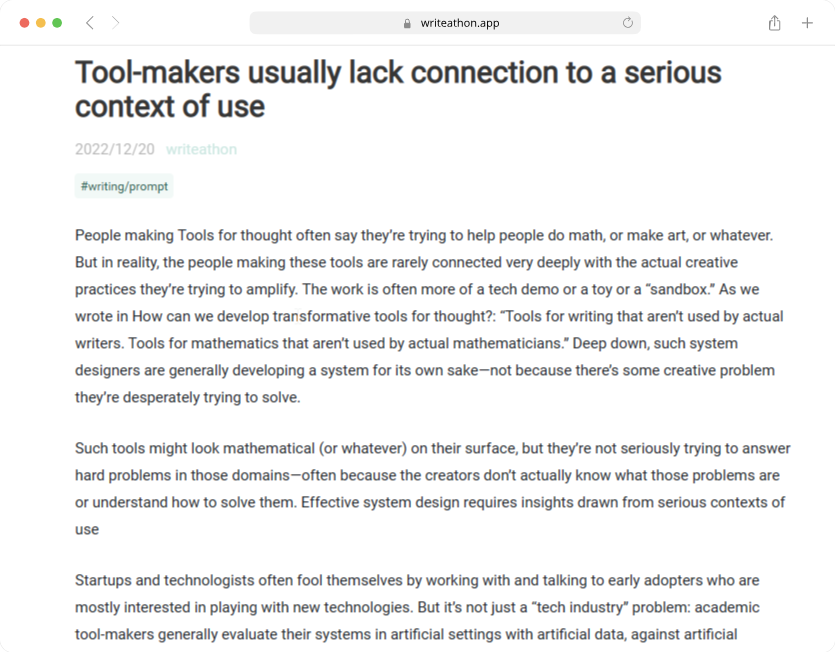Open the writeathon author link
This screenshot has height=652, width=835.
click(201, 149)
